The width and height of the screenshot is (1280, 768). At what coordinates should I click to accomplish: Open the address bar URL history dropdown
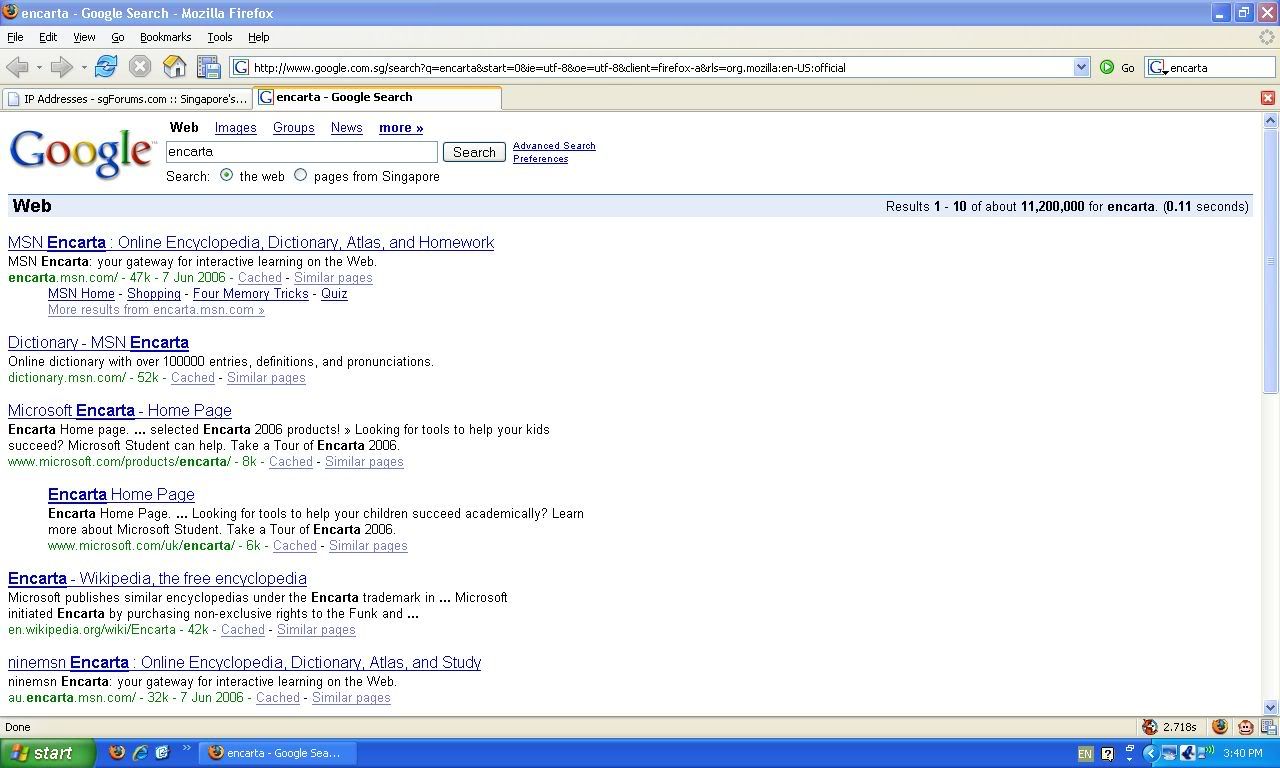coord(1081,67)
